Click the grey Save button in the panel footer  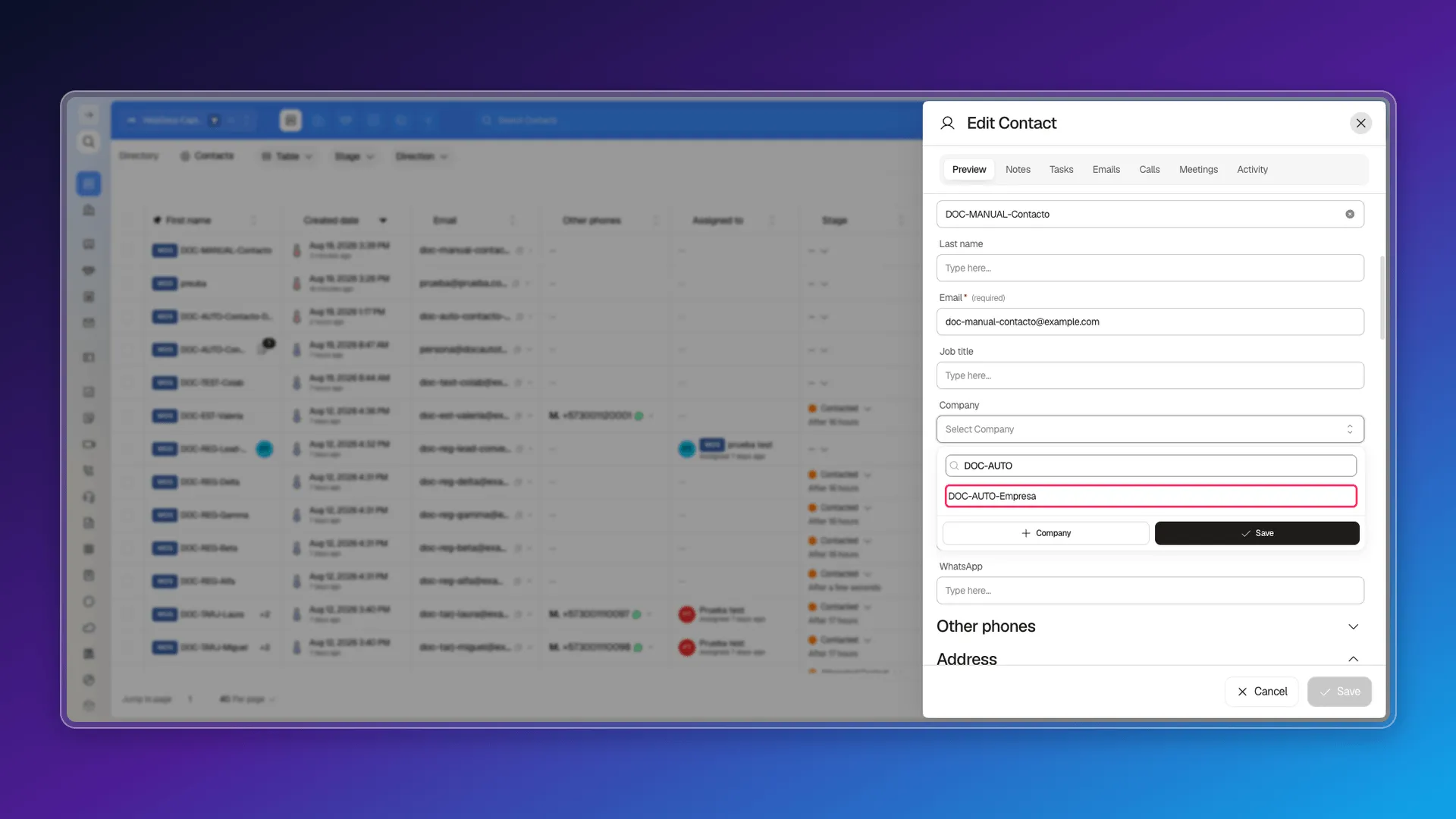click(x=1339, y=692)
